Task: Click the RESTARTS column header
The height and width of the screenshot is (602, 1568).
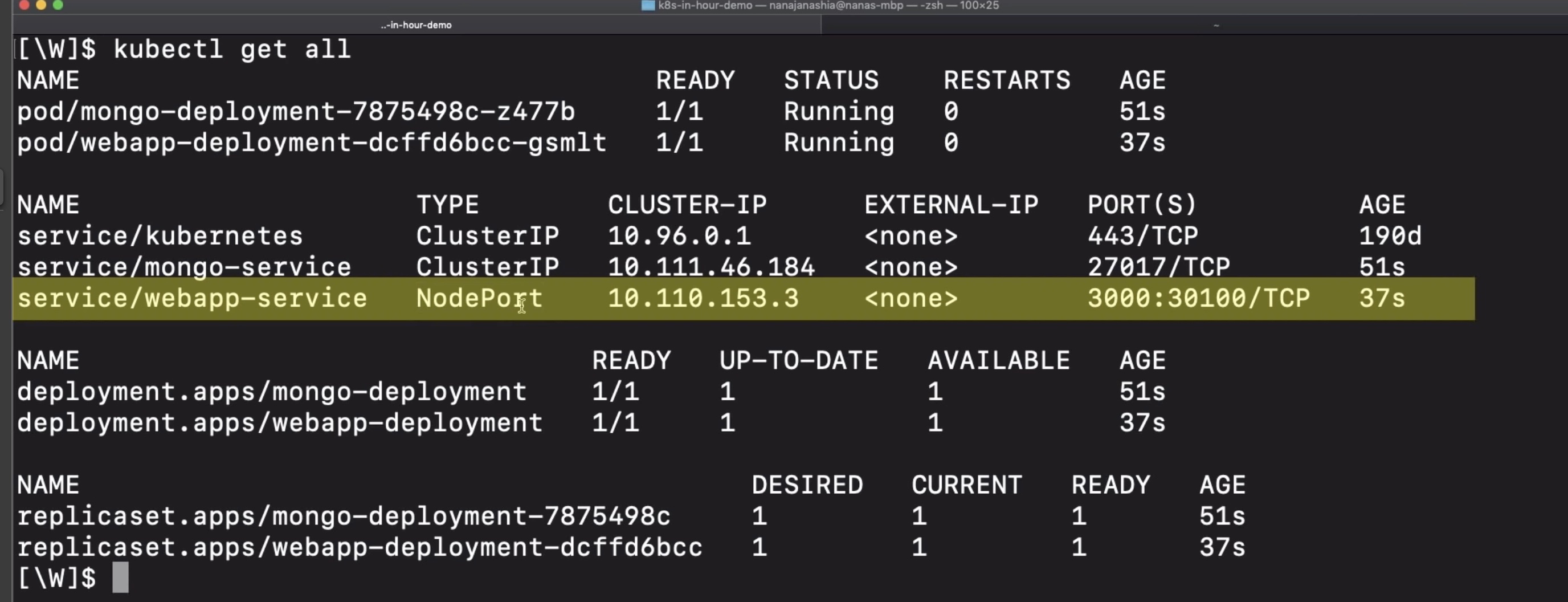Action: click(1007, 80)
